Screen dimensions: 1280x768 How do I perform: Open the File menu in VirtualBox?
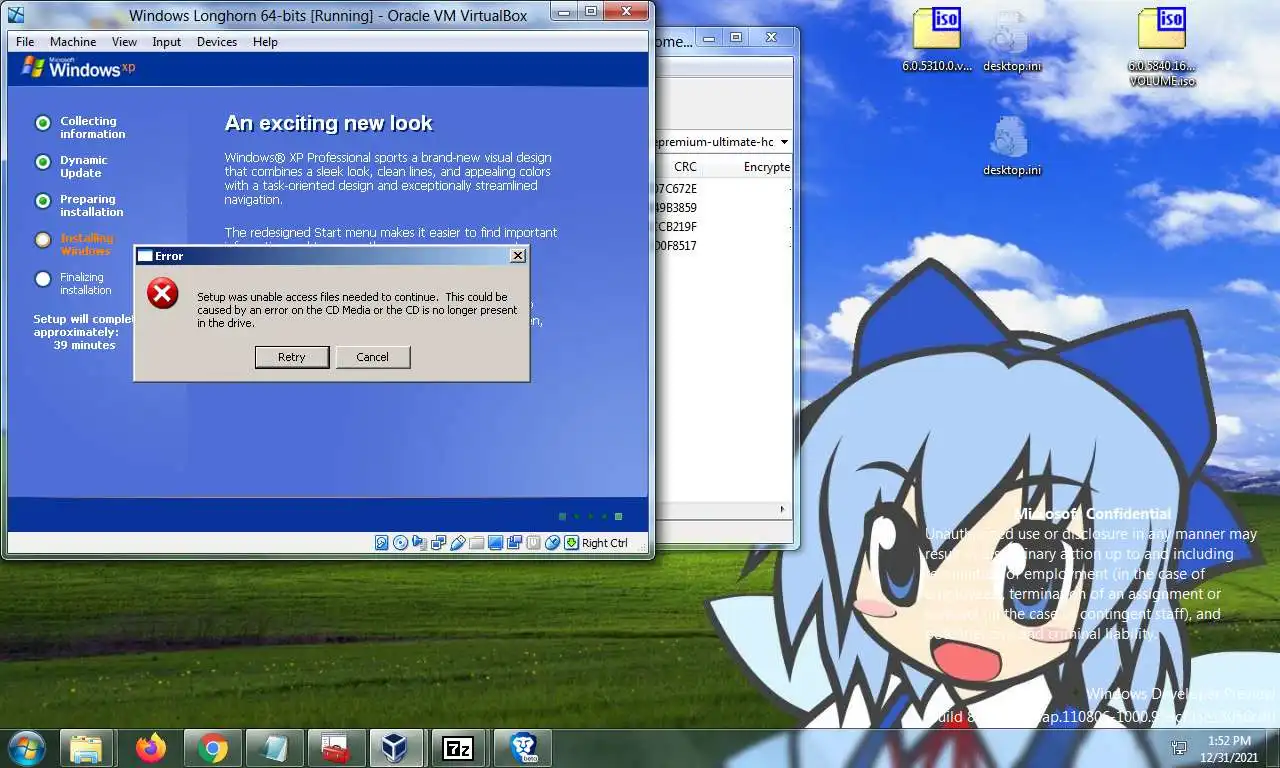tap(25, 42)
